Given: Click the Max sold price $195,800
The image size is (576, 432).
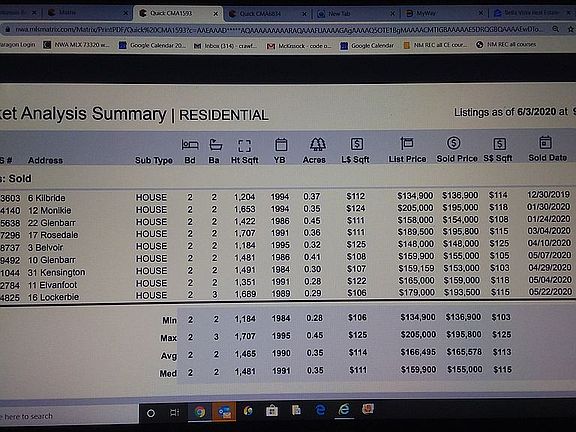Looking at the screenshot, I should 463,335.
